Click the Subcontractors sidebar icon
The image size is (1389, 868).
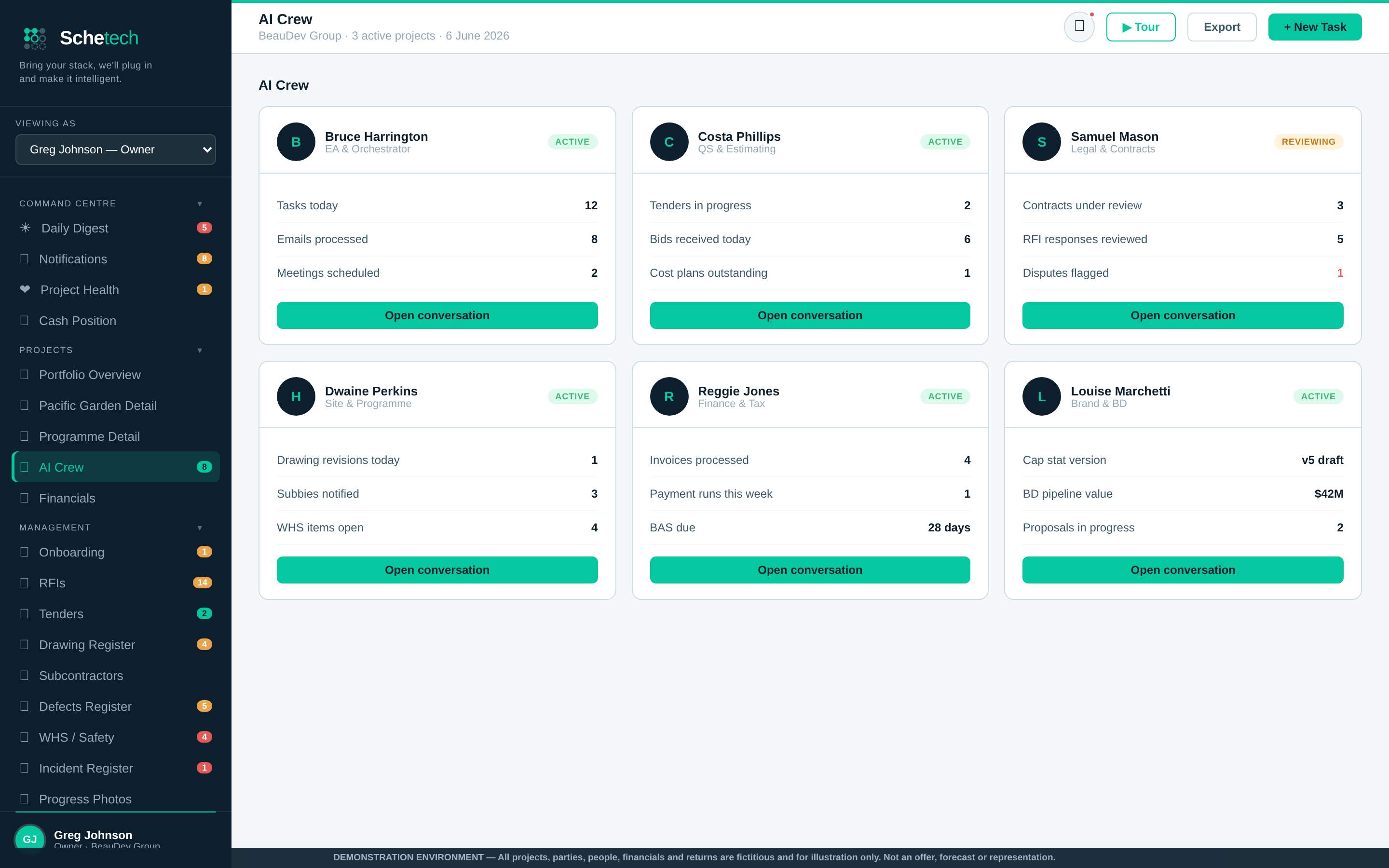pos(24,675)
